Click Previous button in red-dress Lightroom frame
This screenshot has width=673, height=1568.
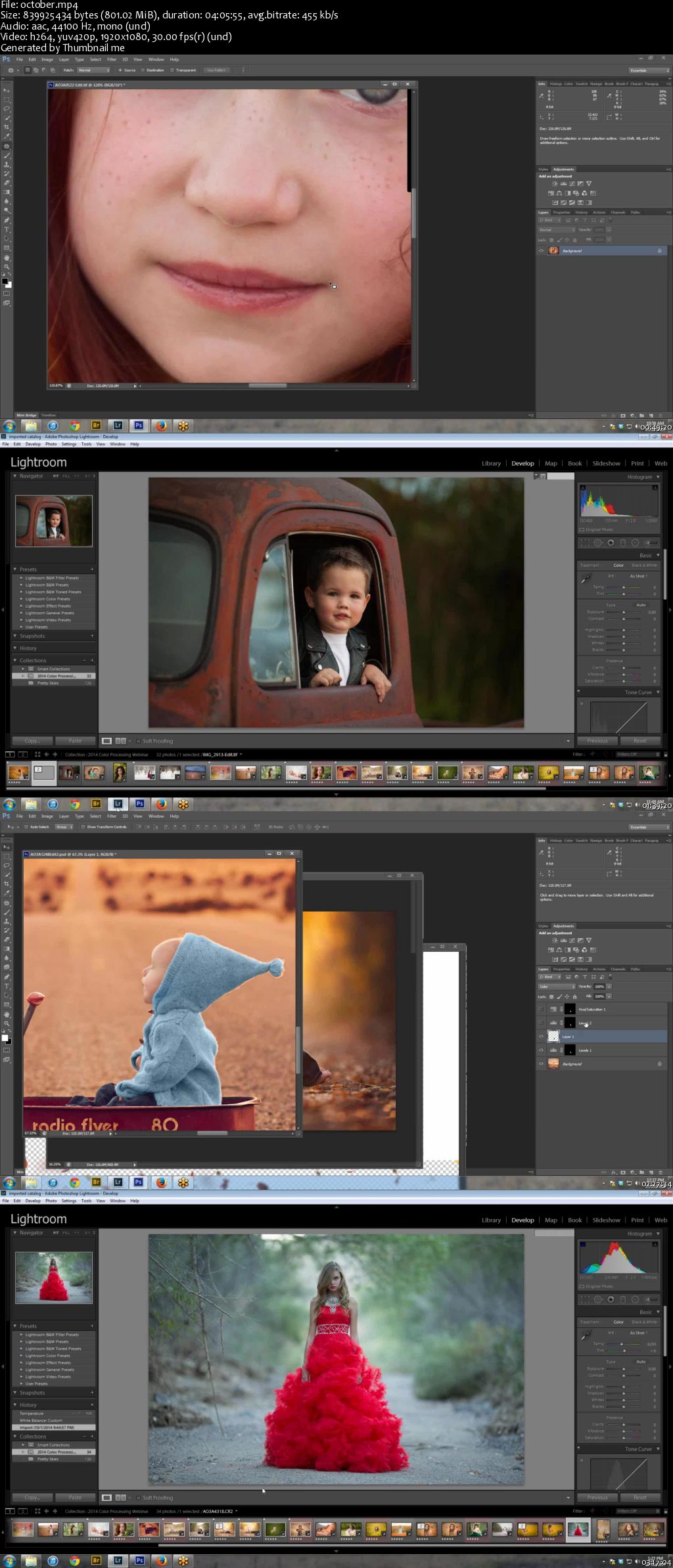click(x=597, y=1498)
